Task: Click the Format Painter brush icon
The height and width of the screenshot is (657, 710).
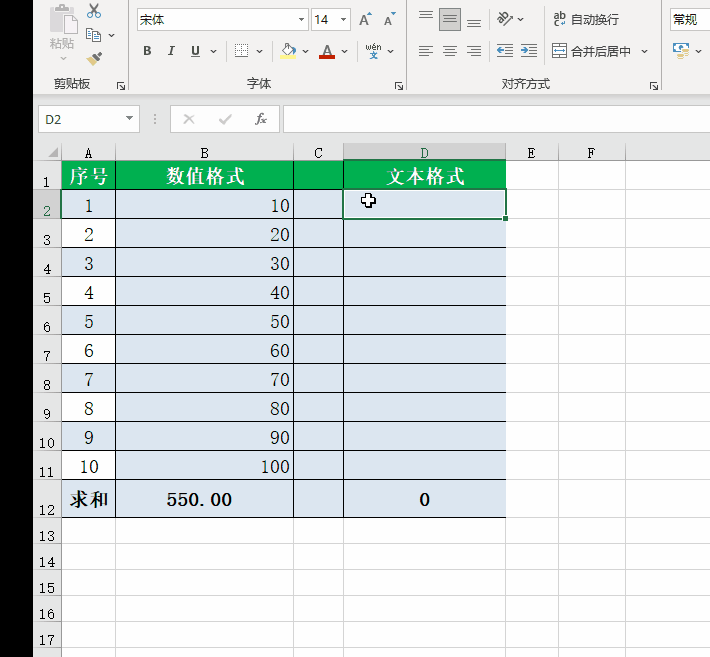Action: 95,58
